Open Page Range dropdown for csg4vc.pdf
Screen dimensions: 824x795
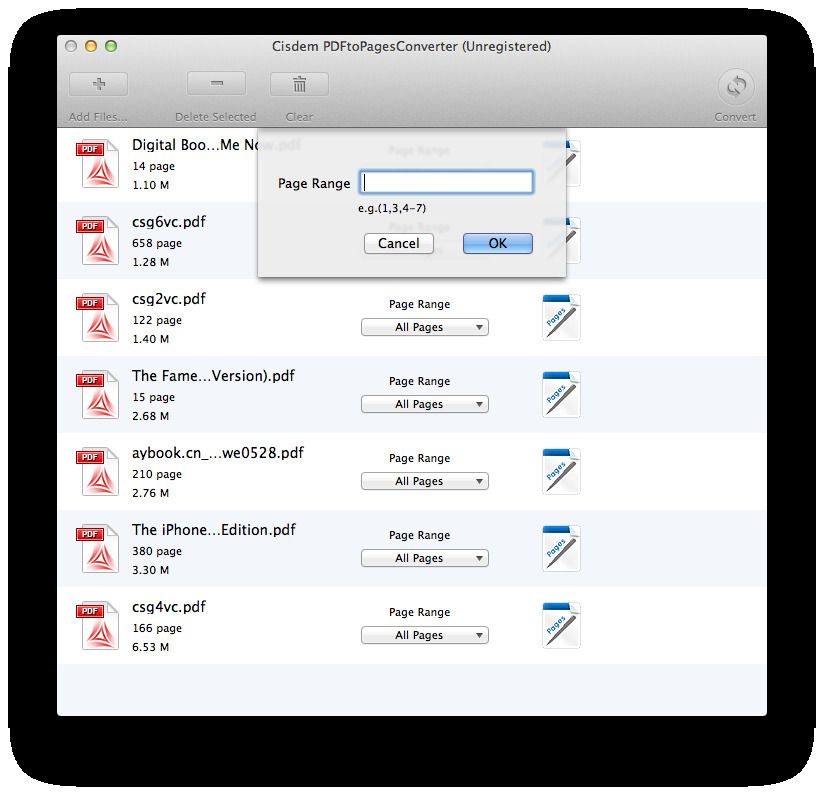coord(424,635)
